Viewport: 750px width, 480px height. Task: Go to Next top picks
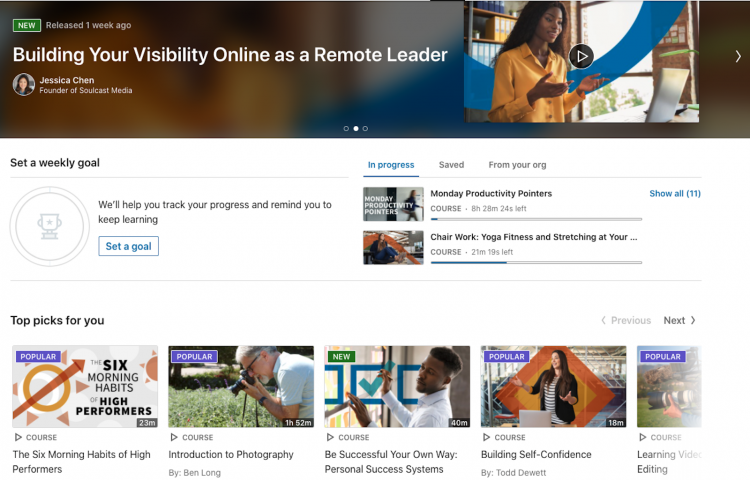pyautogui.click(x=680, y=320)
